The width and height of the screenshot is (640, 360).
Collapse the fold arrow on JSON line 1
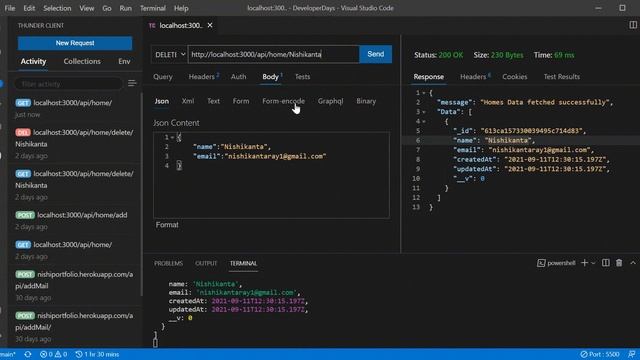point(172,137)
